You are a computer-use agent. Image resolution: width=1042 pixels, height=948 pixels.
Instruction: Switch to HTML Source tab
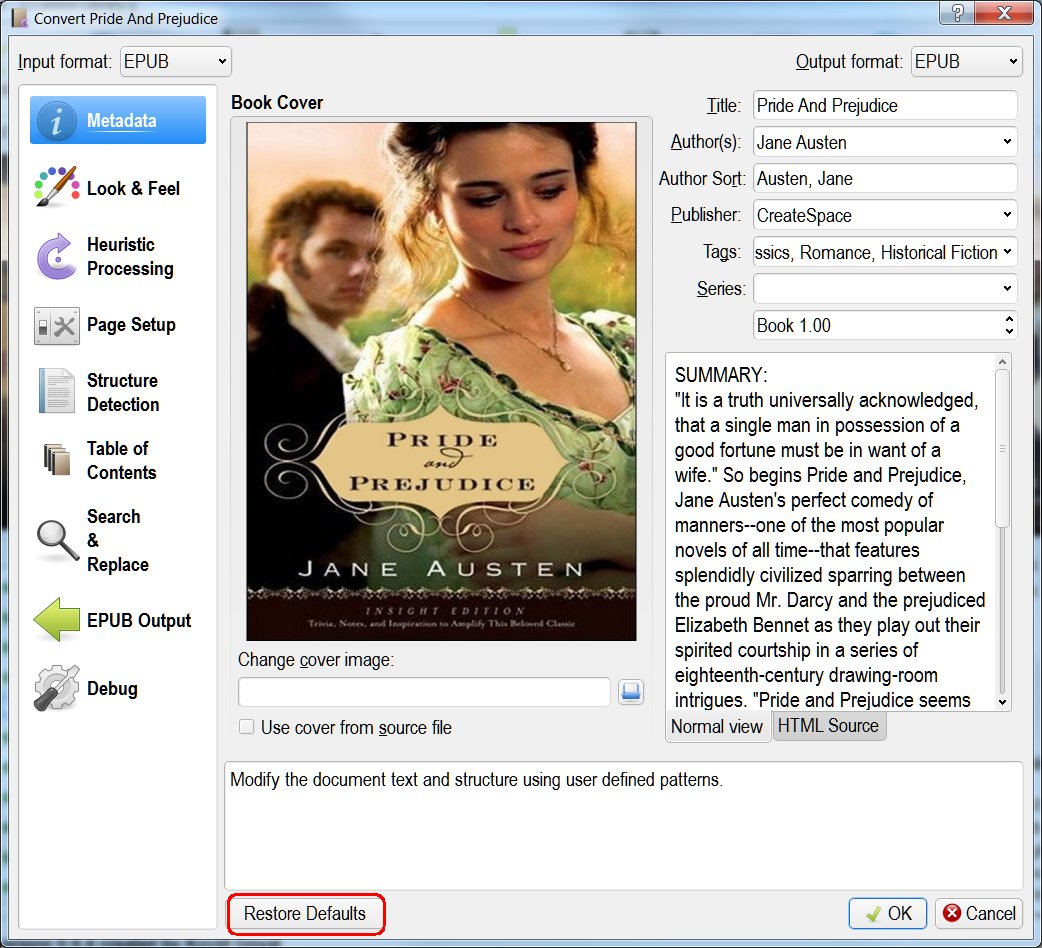828,725
